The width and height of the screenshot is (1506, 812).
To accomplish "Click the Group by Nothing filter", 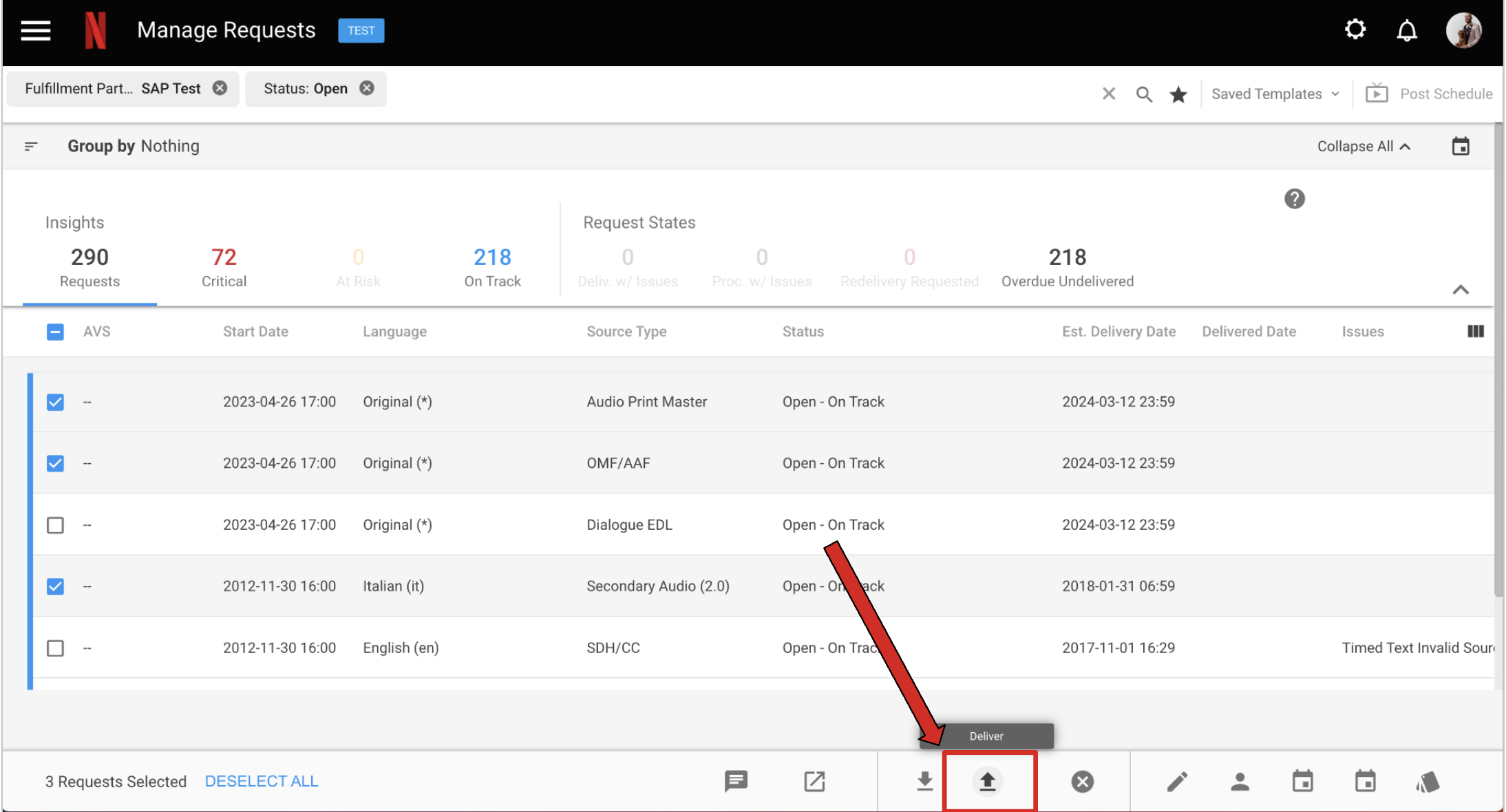I will (x=133, y=145).
